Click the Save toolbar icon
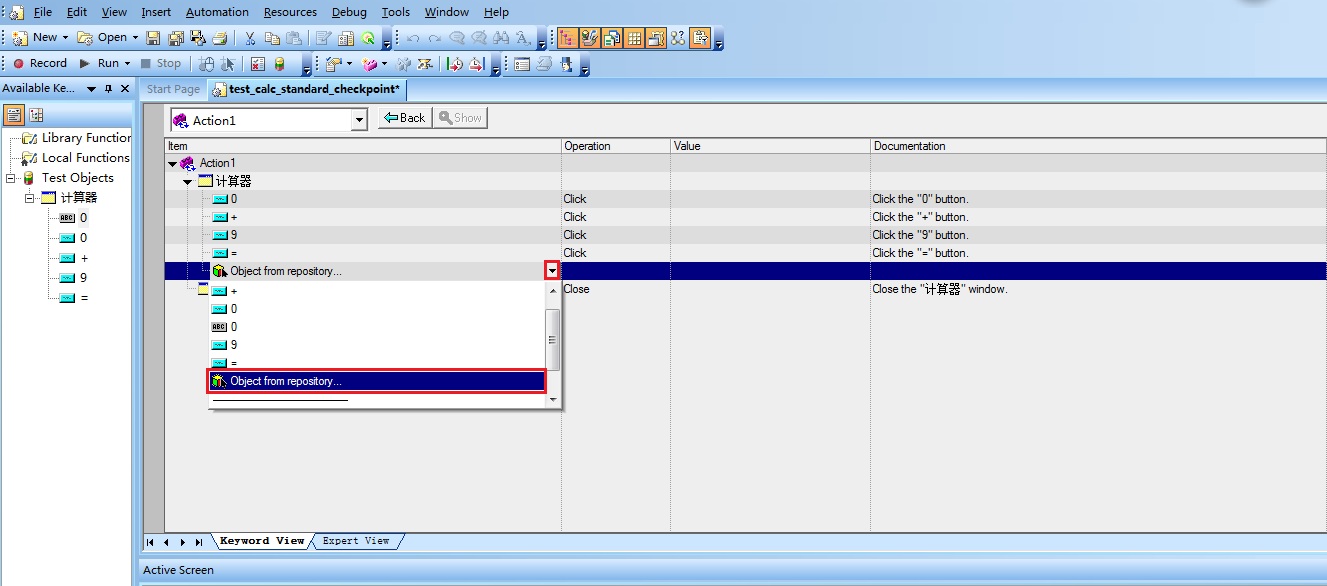 tap(153, 38)
